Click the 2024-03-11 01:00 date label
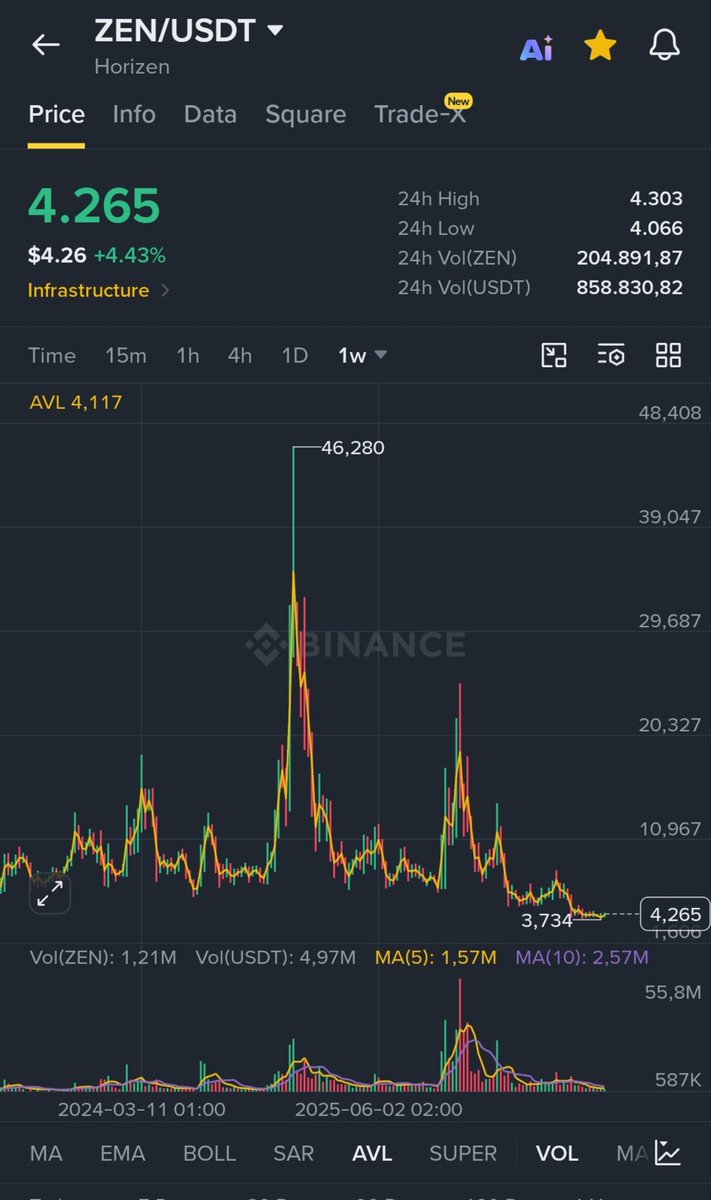The height and width of the screenshot is (1200, 711). pos(141,1109)
